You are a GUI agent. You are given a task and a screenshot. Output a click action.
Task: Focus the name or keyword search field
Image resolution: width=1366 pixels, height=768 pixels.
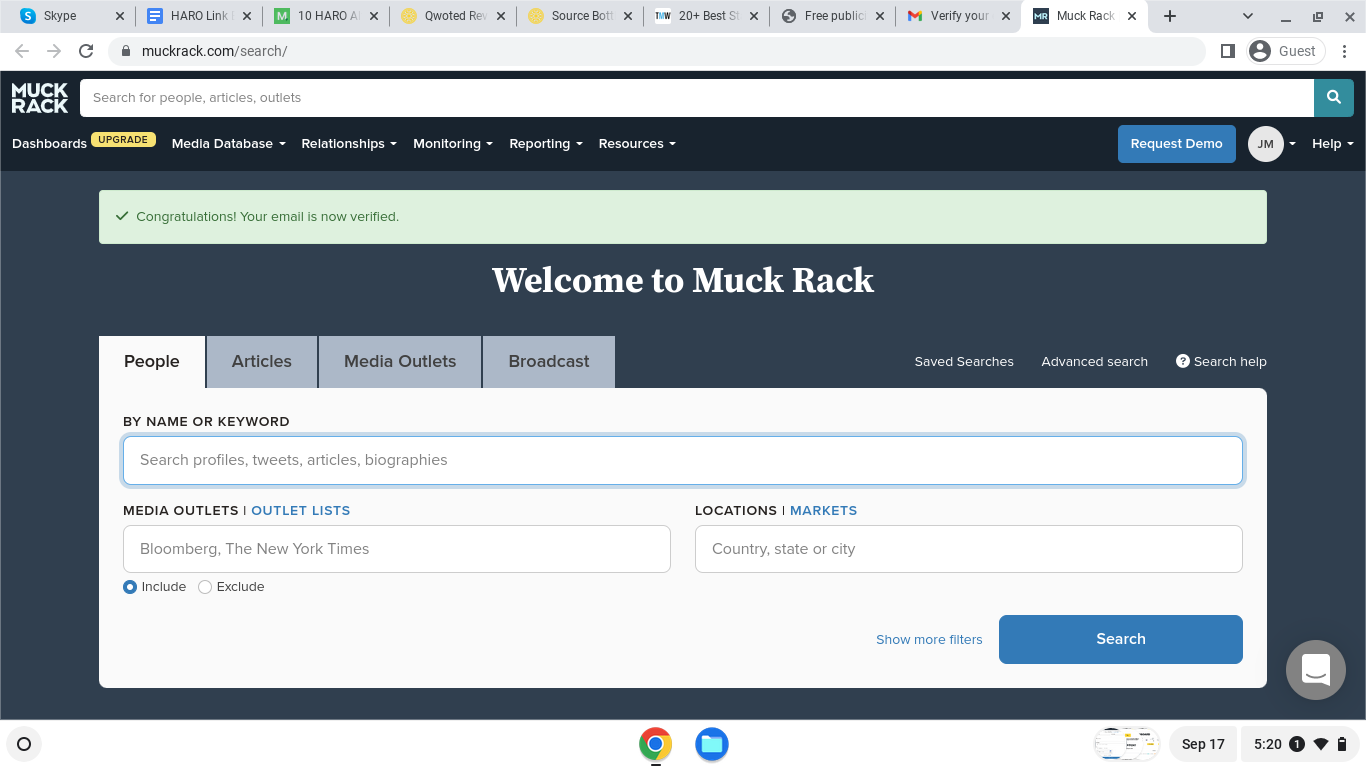683,460
